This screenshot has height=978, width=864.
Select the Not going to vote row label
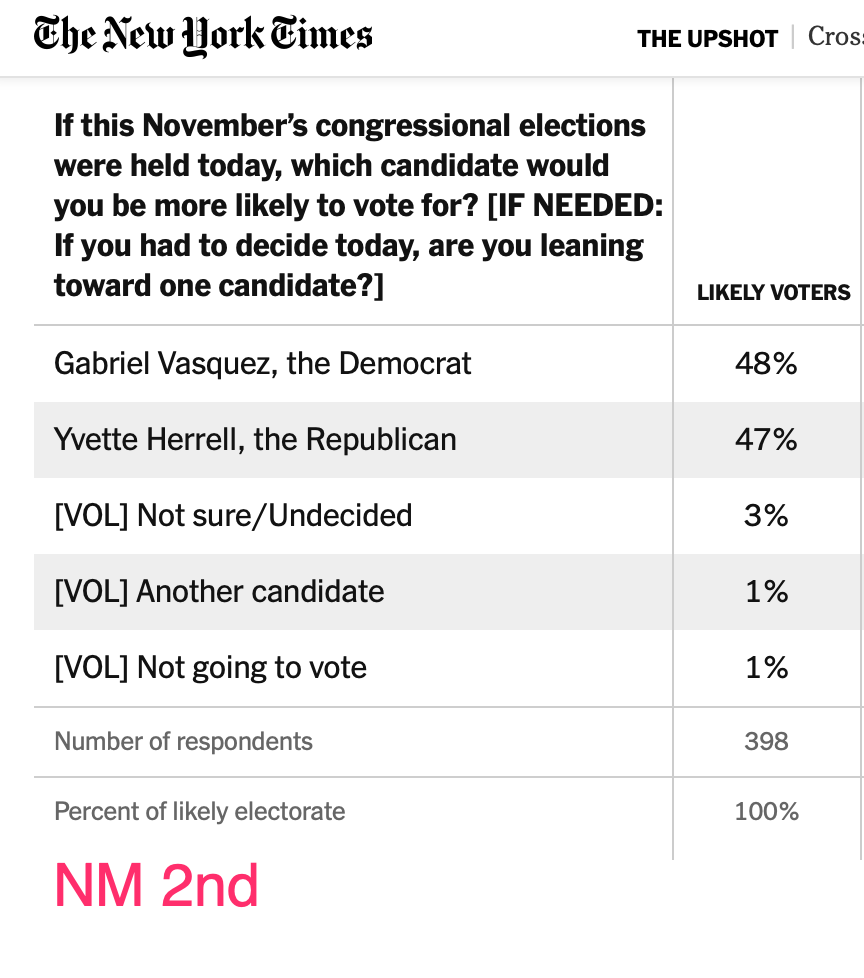210,667
